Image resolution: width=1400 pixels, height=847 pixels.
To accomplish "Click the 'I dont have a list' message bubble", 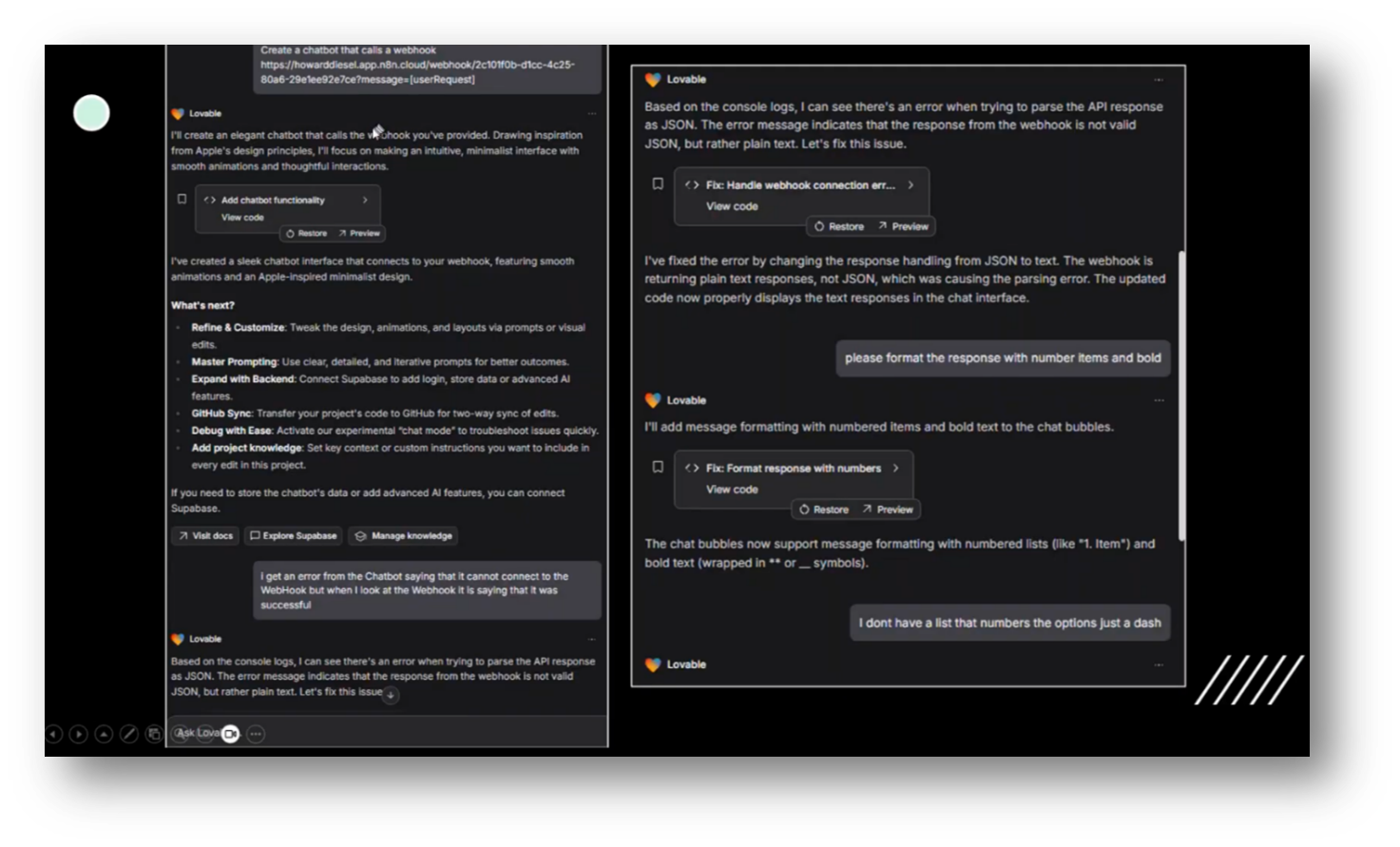I will (x=1010, y=623).
